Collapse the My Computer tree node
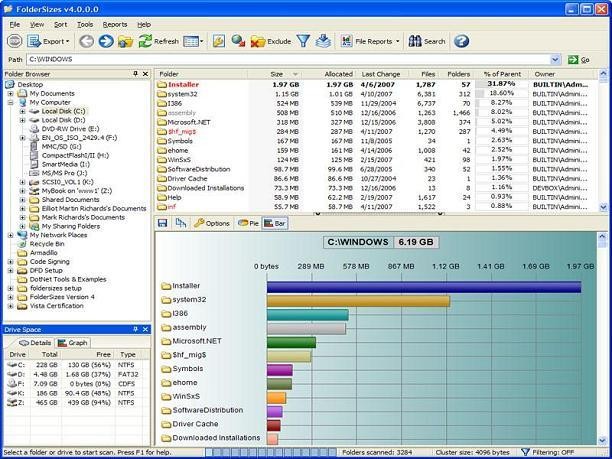 click(11, 103)
